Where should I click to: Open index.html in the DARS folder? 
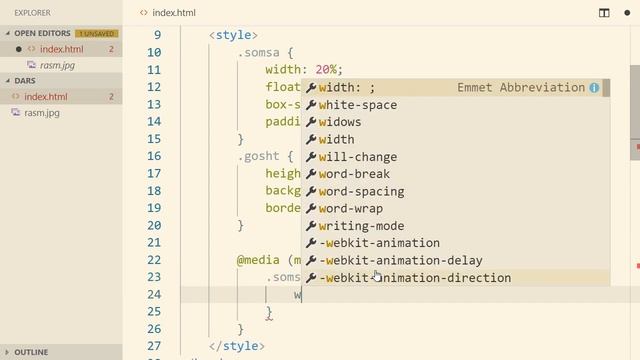point(61,97)
